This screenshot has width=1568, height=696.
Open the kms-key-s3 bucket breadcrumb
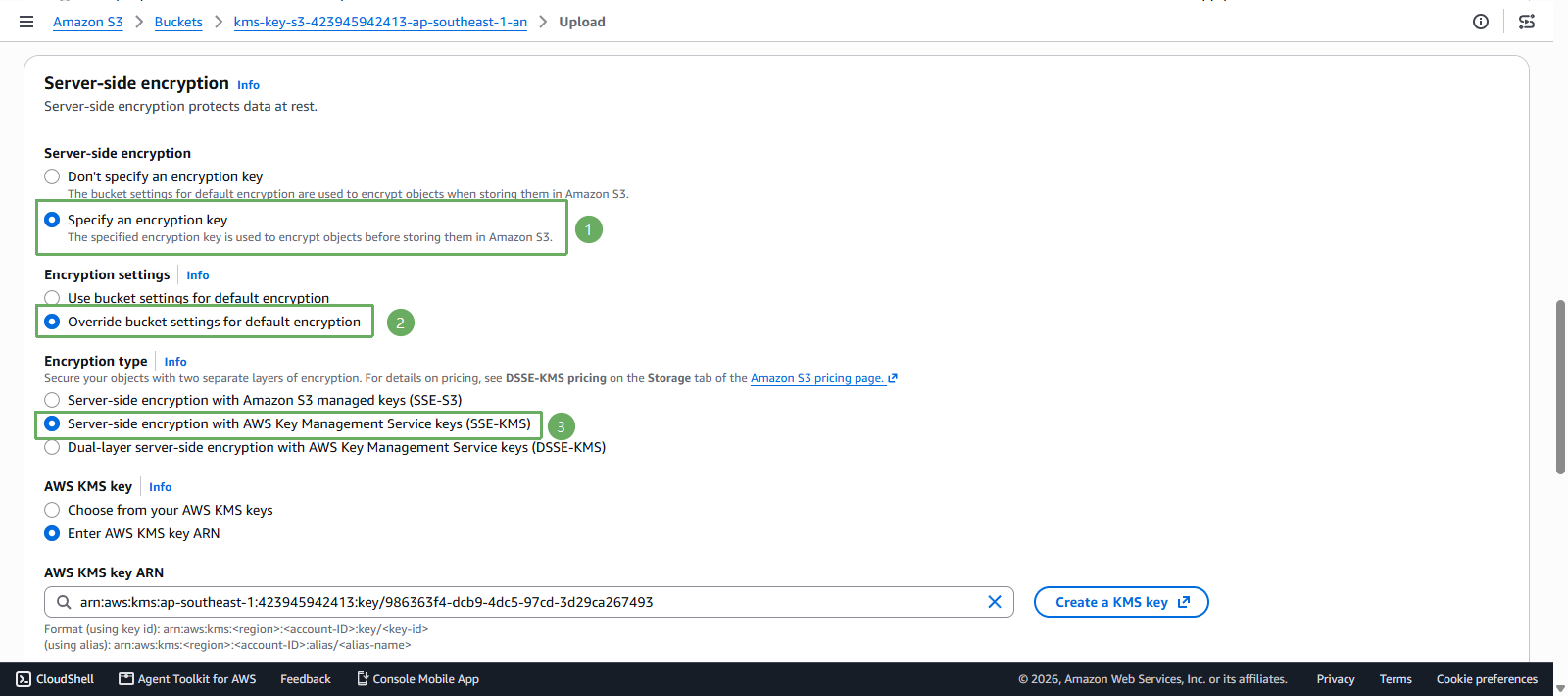coord(380,22)
